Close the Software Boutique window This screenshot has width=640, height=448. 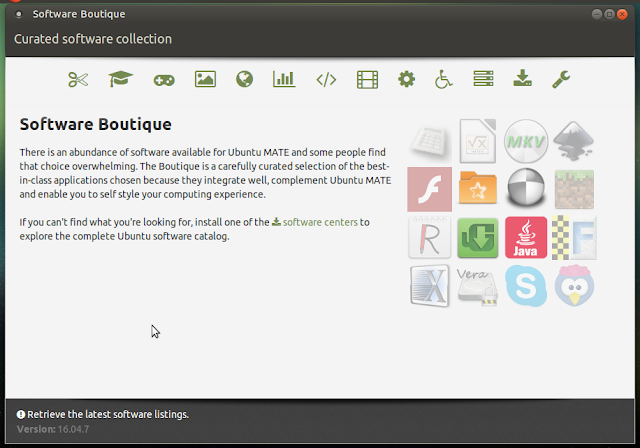(622, 14)
